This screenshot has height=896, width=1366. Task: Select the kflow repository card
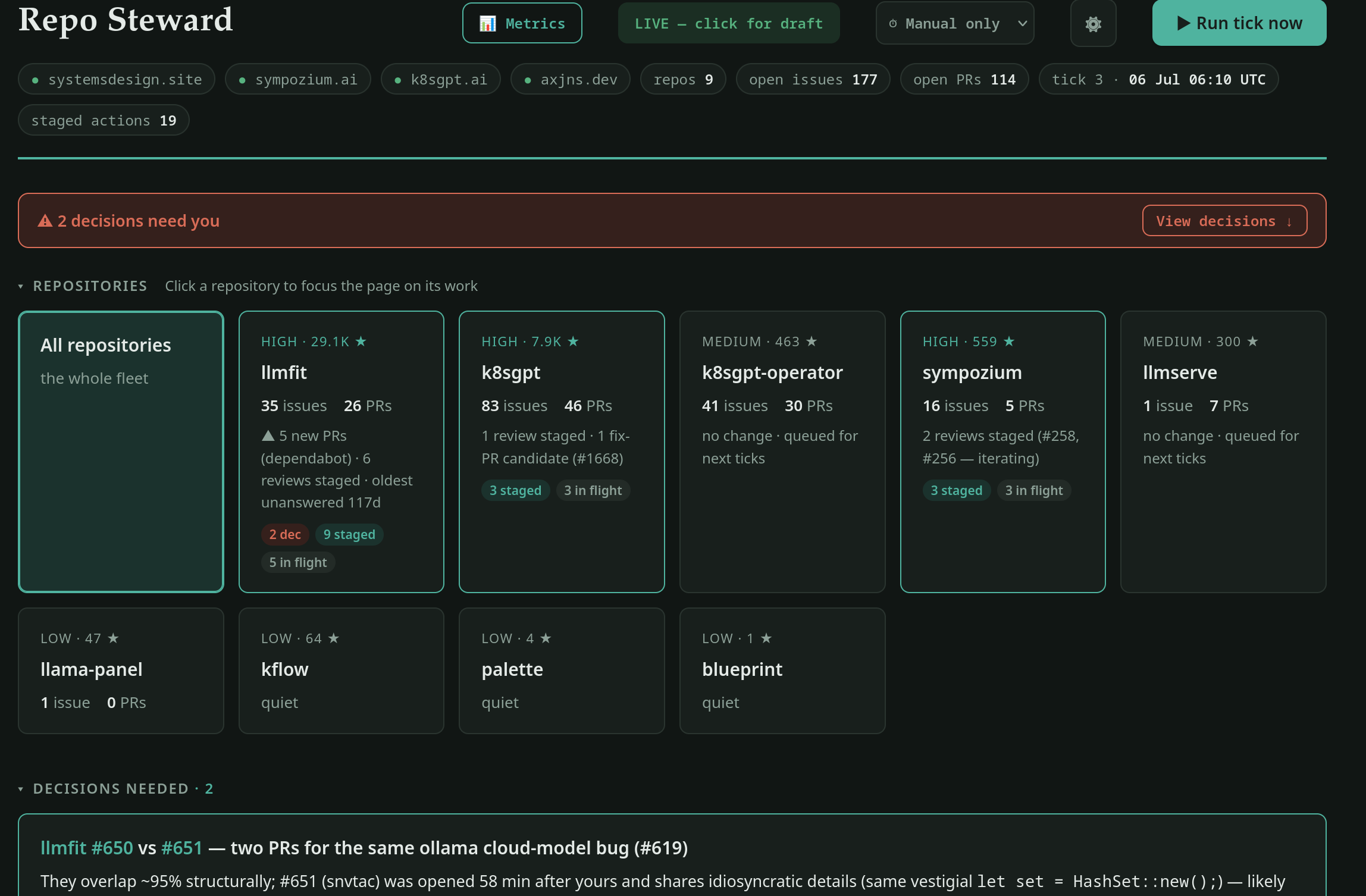[x=342, y=671]
